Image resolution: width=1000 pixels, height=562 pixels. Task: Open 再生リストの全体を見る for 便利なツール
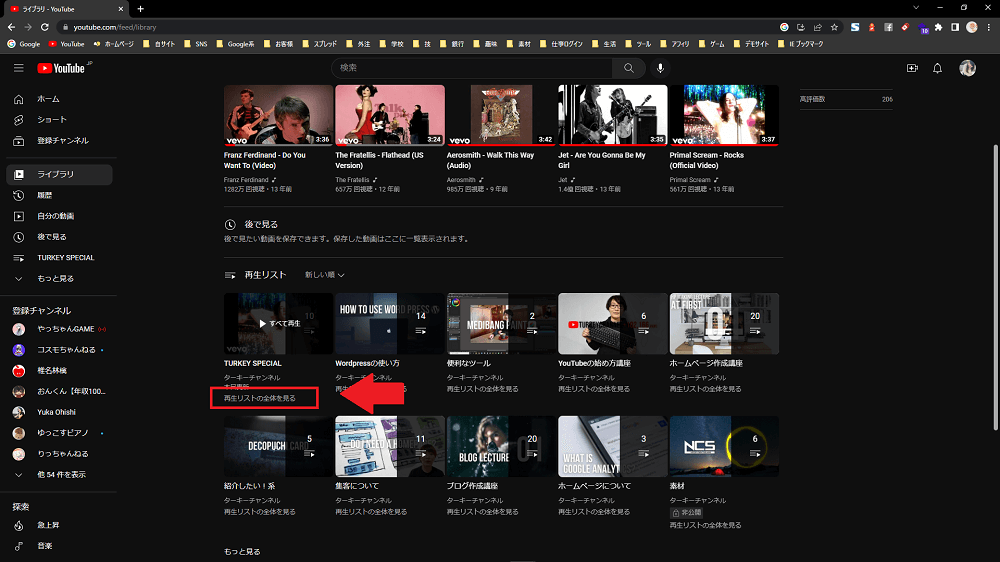click(482, 388)
